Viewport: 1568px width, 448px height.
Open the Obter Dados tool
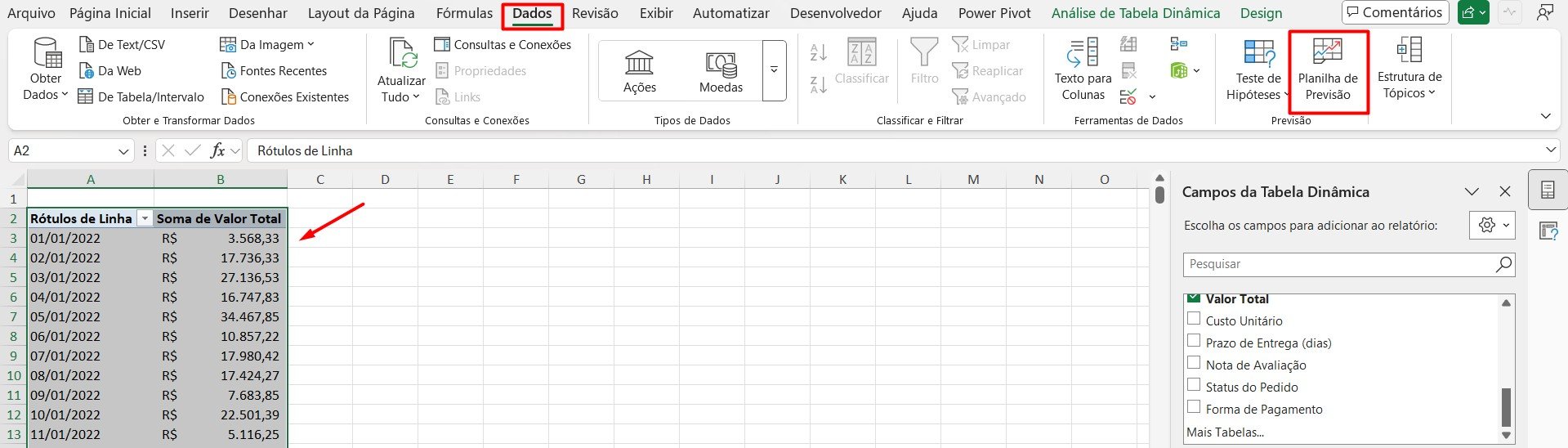point(47,54)
